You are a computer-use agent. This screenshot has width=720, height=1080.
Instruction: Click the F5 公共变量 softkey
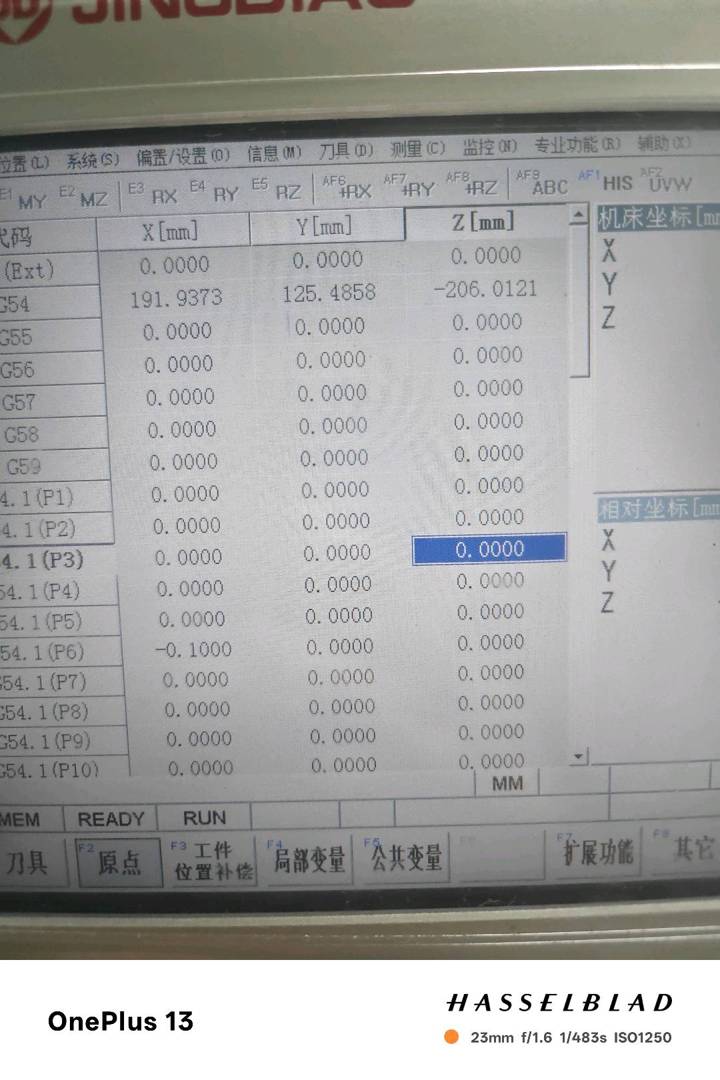405,858
